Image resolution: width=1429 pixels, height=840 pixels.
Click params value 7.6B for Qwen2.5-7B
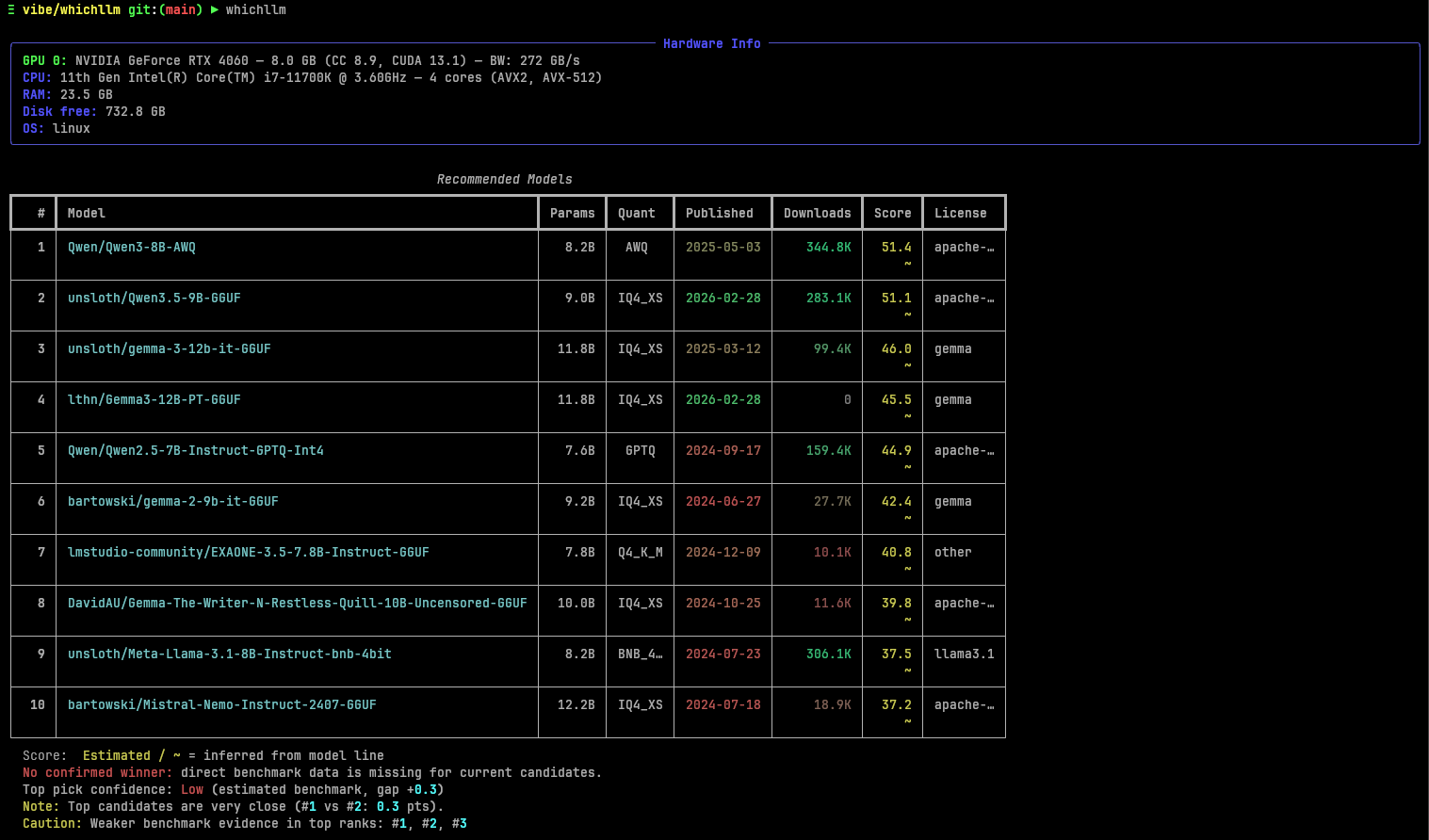coord(580,451)
